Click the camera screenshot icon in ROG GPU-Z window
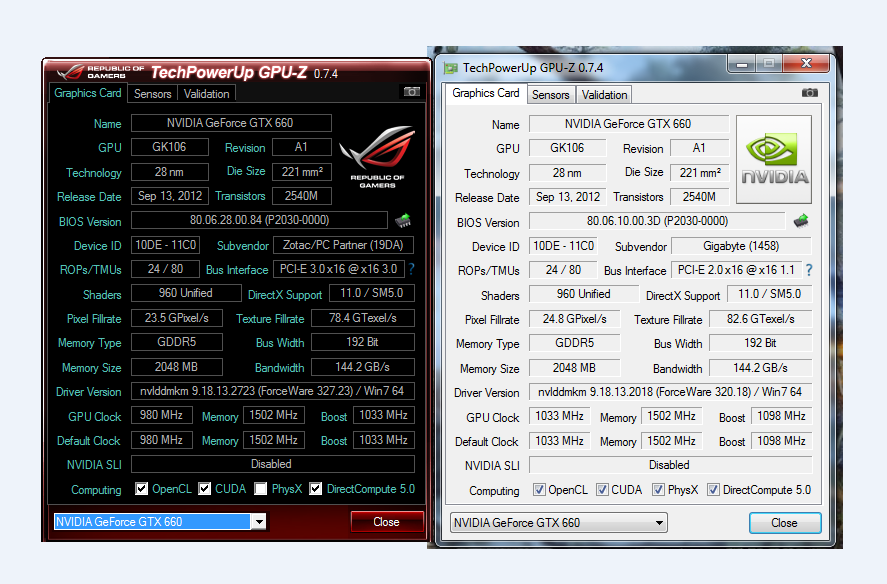The width and height of the screenshot is (887, 584). coord(412,92)
